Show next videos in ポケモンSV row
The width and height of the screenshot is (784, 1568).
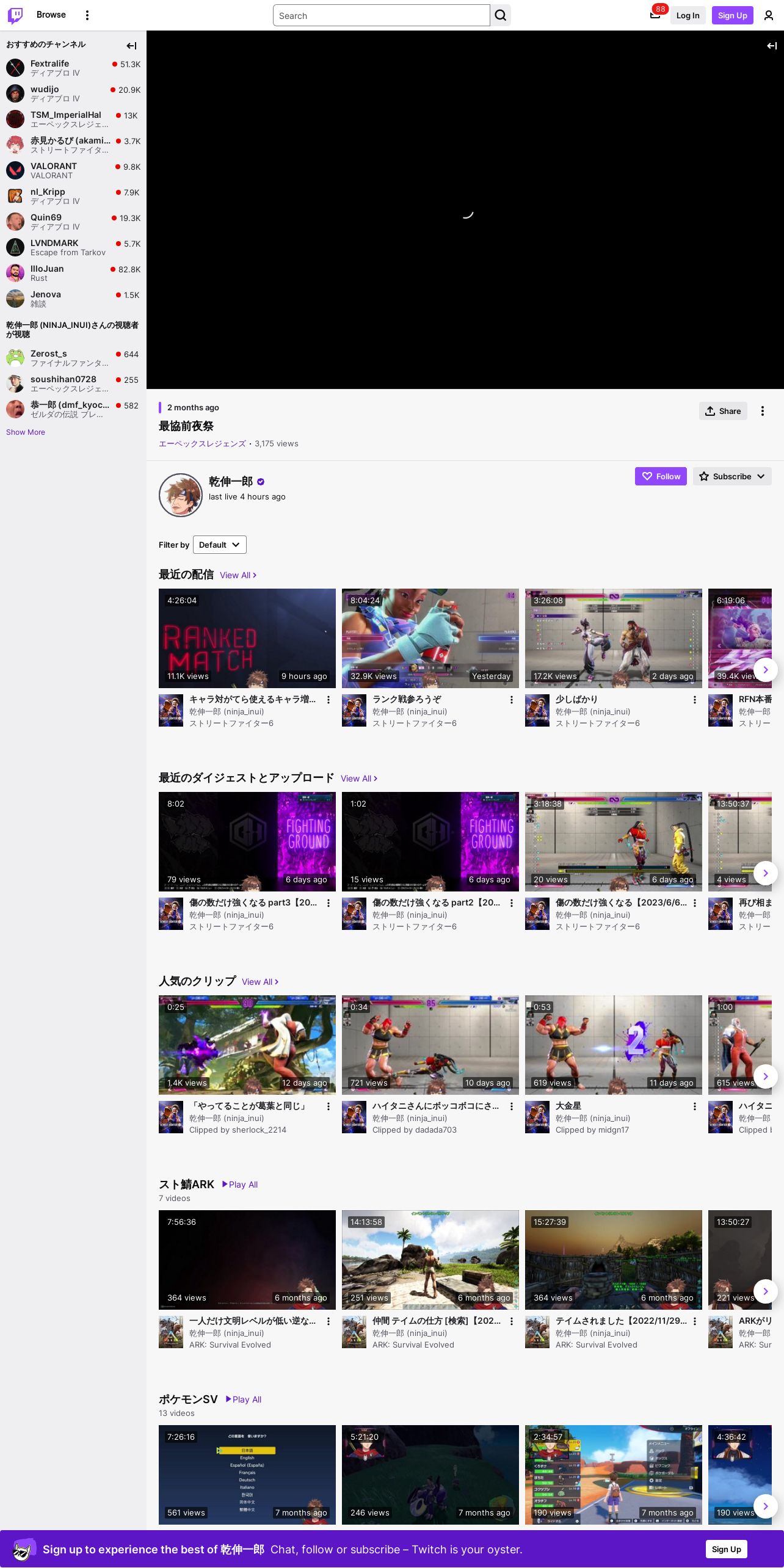click(x=766, y=1506)
